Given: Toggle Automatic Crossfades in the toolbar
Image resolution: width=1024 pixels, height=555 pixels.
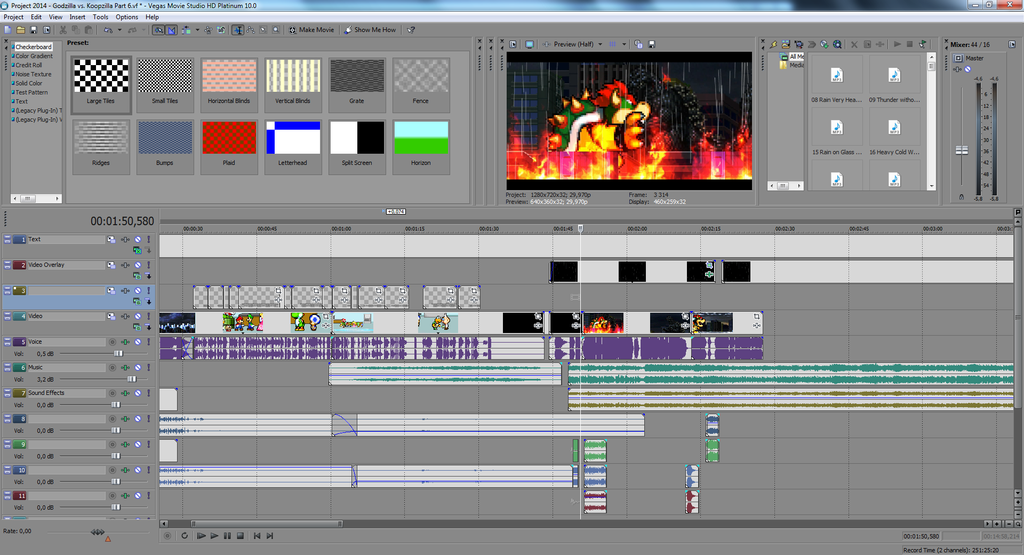Looking at the screenshot, I should 171,29.
